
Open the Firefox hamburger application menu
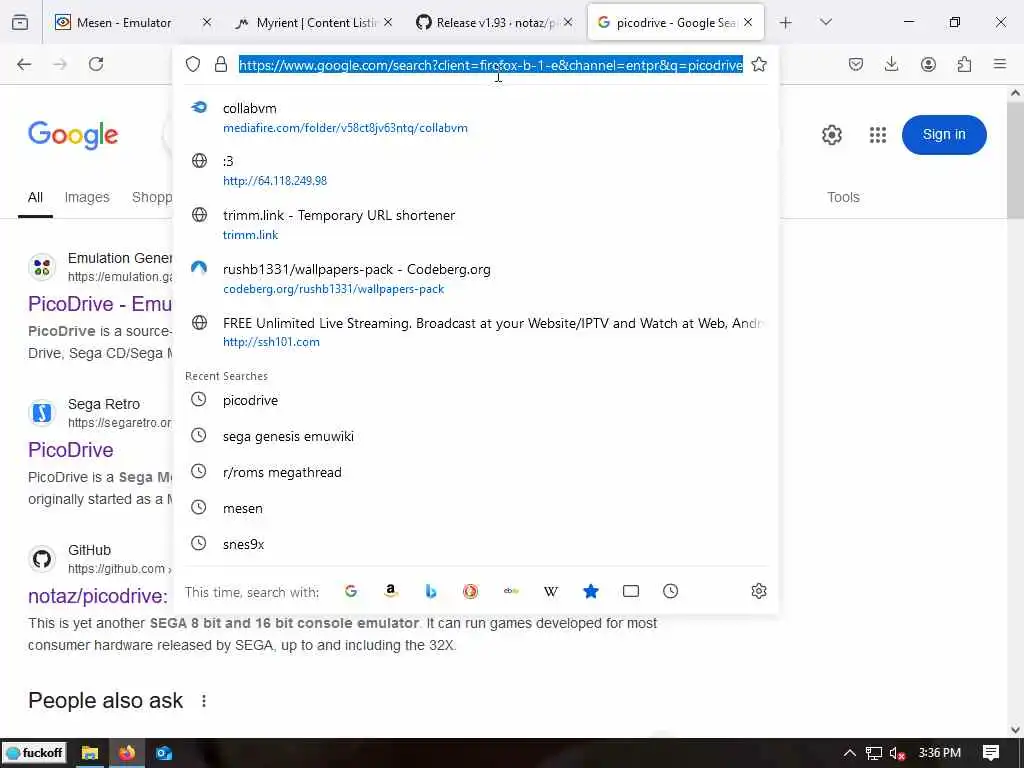coord(1000,64)
